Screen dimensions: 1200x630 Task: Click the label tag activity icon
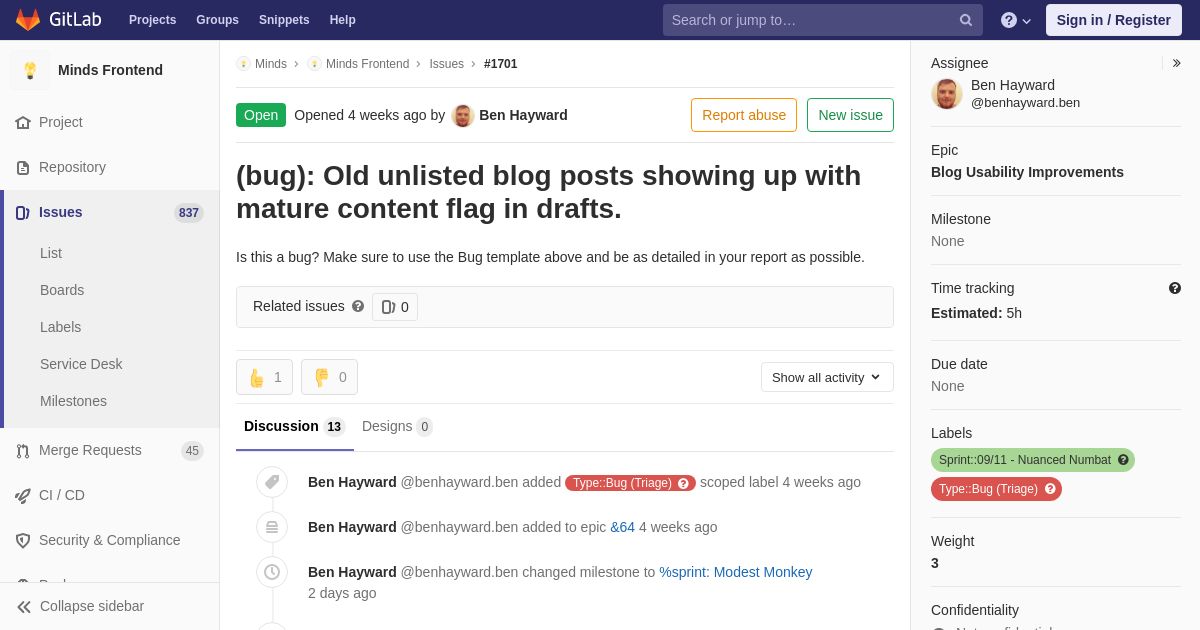click(272, 482)
